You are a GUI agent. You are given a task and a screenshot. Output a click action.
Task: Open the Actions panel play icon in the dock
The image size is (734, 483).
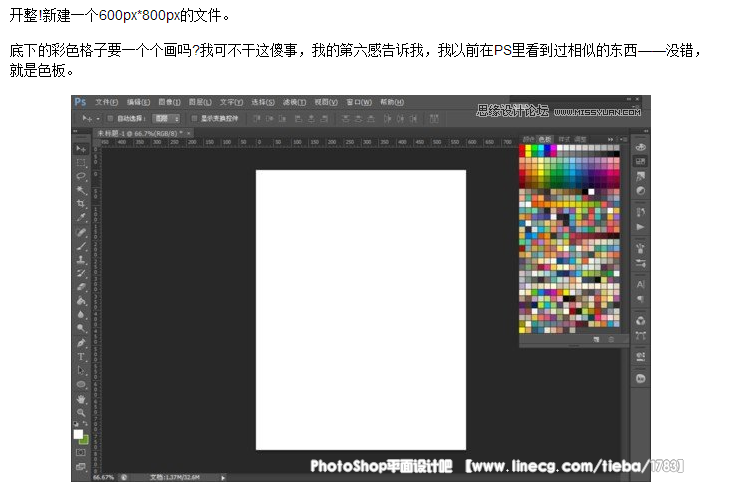(x=640, y=227)
